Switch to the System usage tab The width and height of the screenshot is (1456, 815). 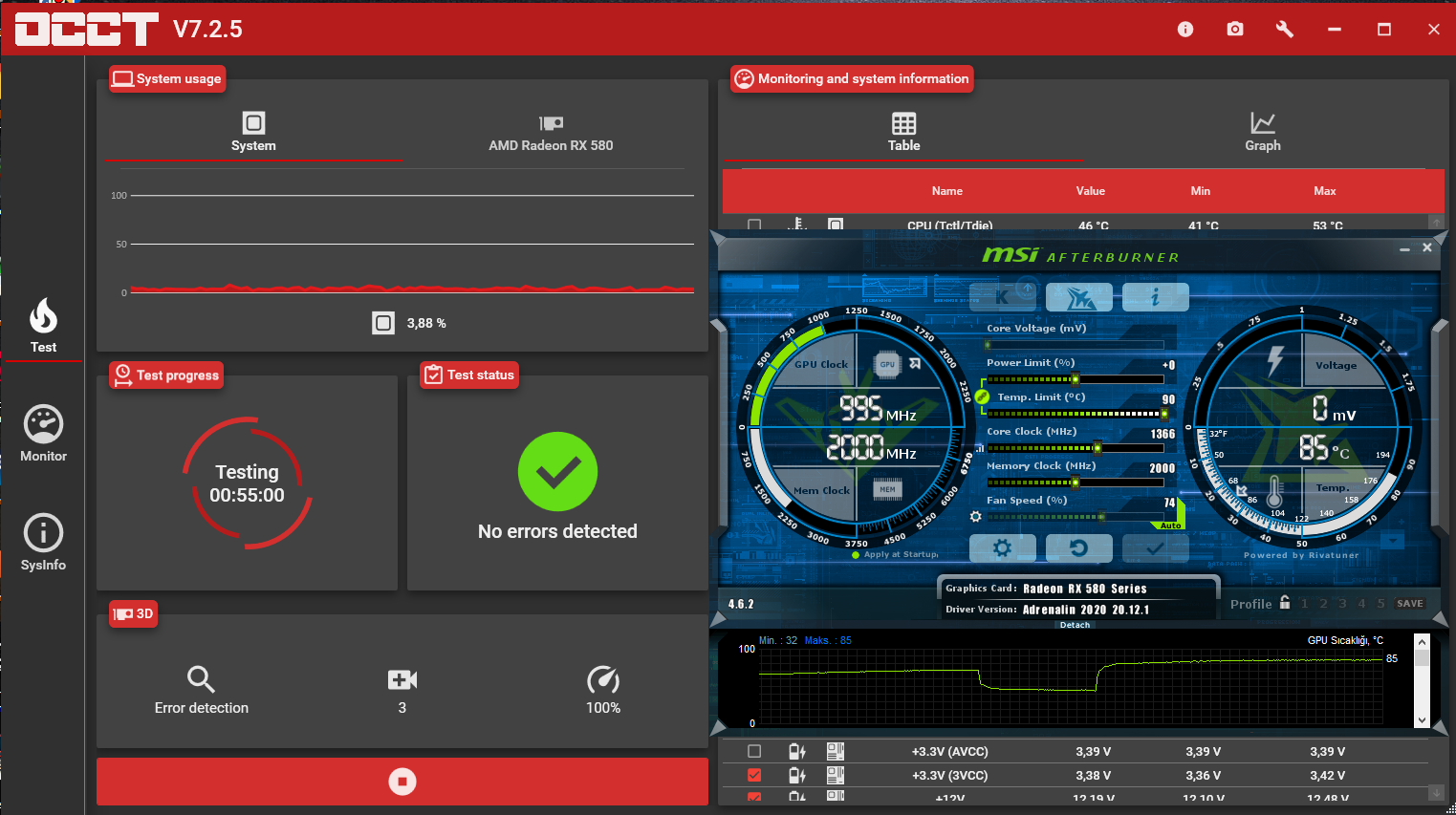(x=253, y=132)
